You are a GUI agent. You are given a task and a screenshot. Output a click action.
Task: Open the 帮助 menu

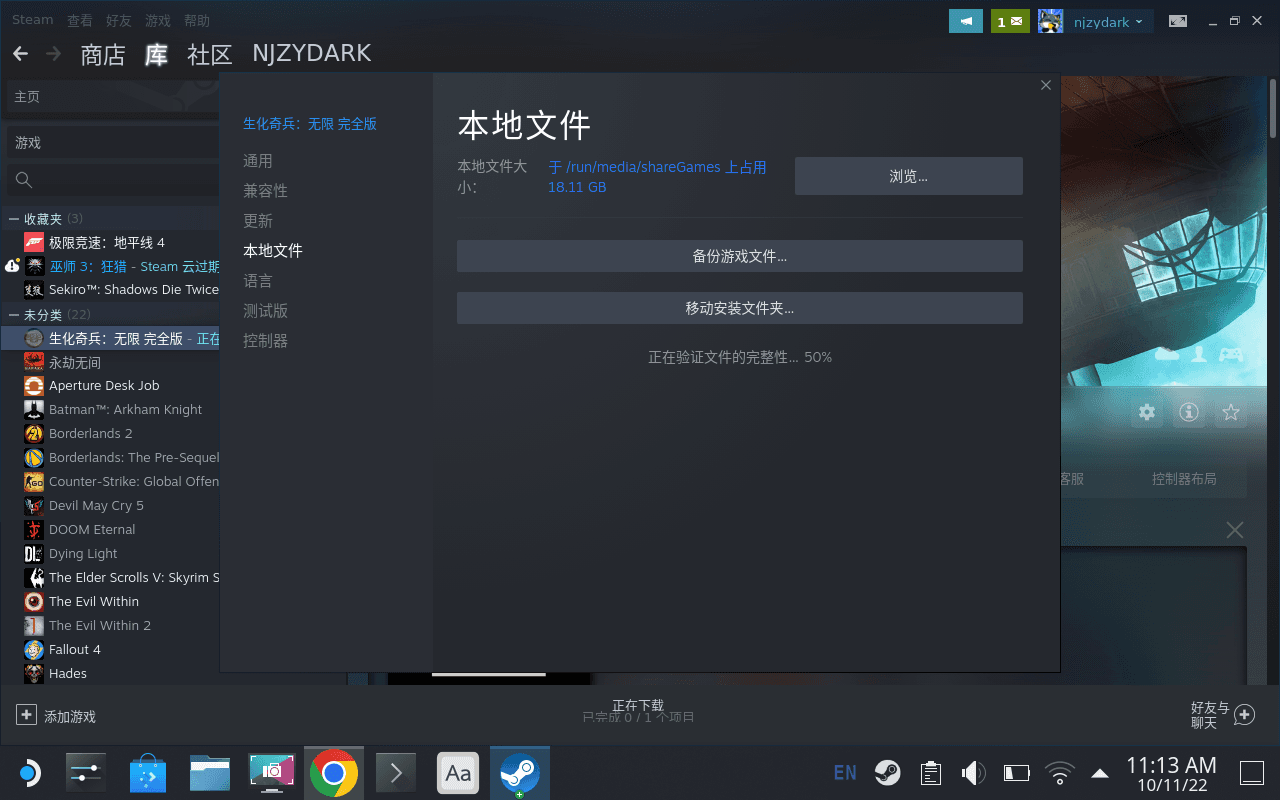click(197, 20)
